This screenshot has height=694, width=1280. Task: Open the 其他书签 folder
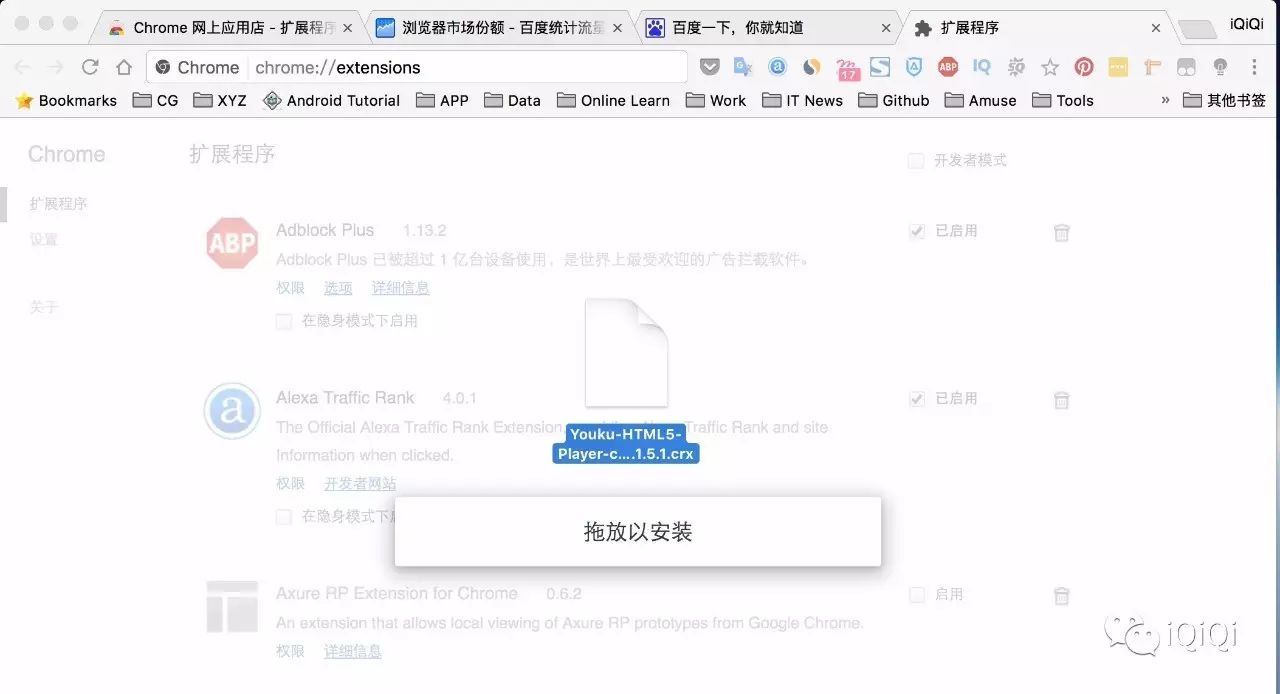1224,100
